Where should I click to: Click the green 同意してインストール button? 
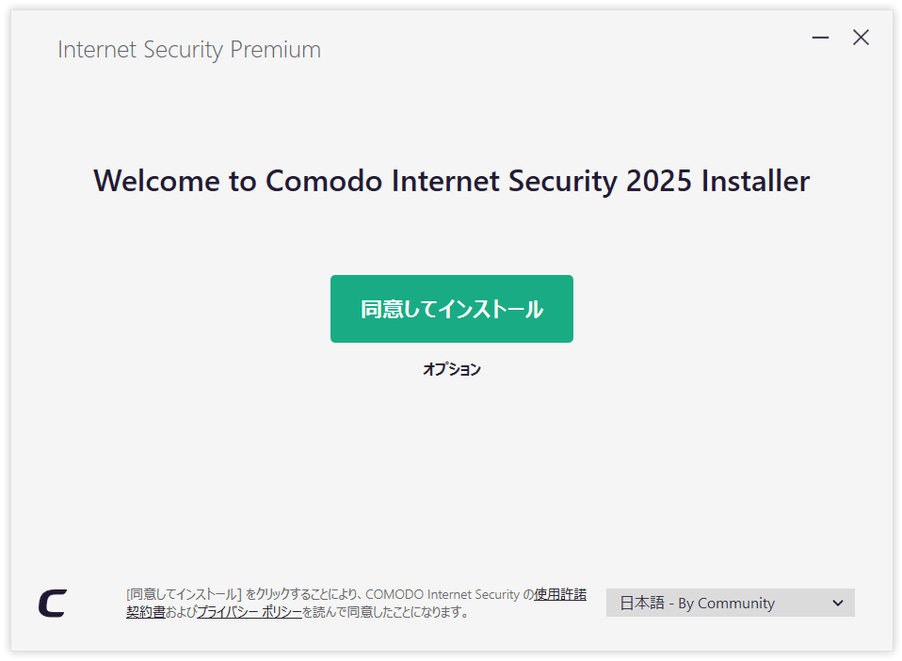click(x=452, y=309)
